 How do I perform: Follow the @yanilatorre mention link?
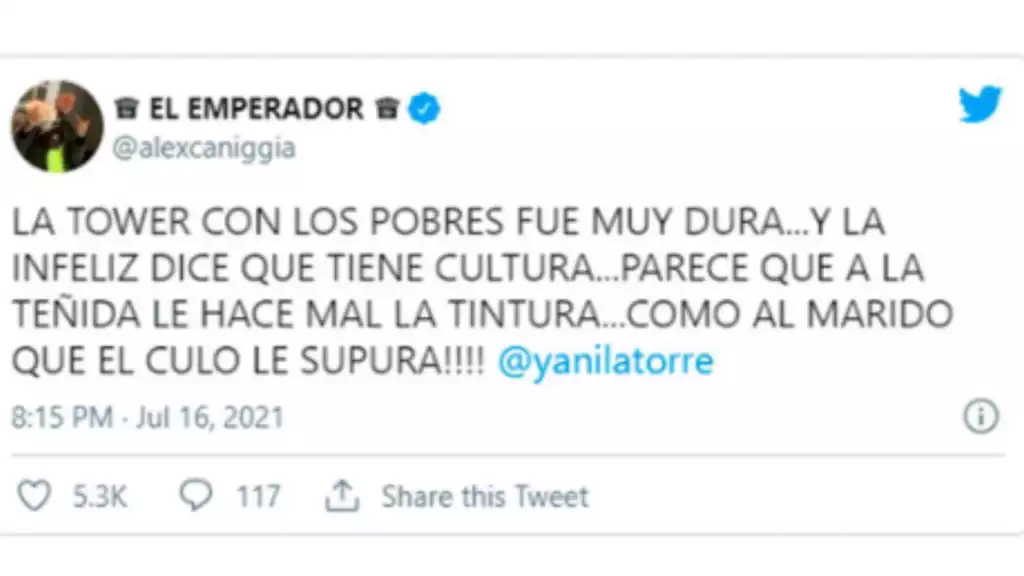tap(605, 361)
